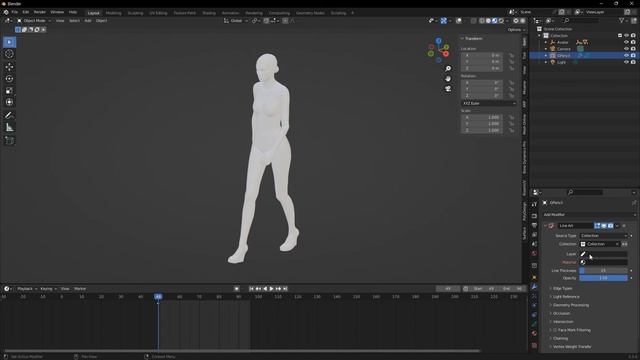
Task: Open the Render menu
Action: (x=40, y=12)
